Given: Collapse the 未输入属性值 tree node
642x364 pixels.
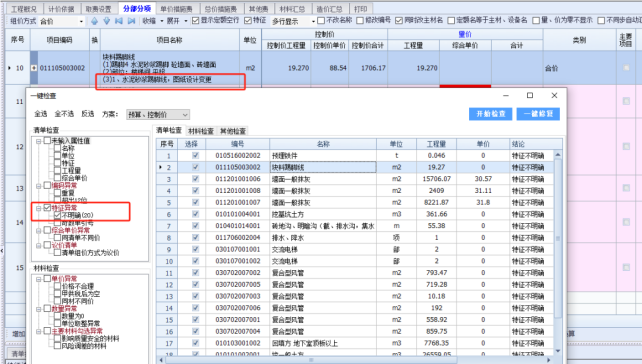Looking at the screenshot, I should [x=38, y=141].
